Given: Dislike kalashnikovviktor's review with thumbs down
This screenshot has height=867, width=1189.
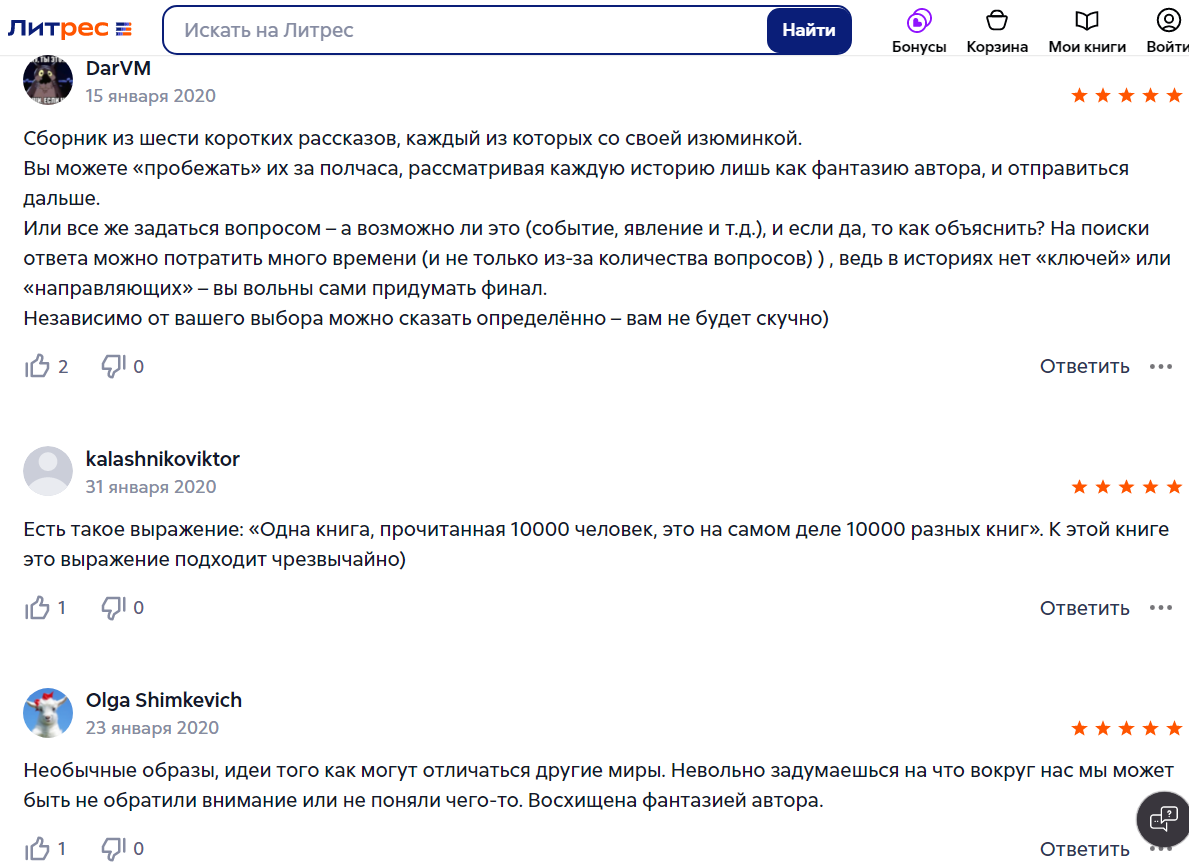Looking at the screenshot, I should click(x=113, y=607).
